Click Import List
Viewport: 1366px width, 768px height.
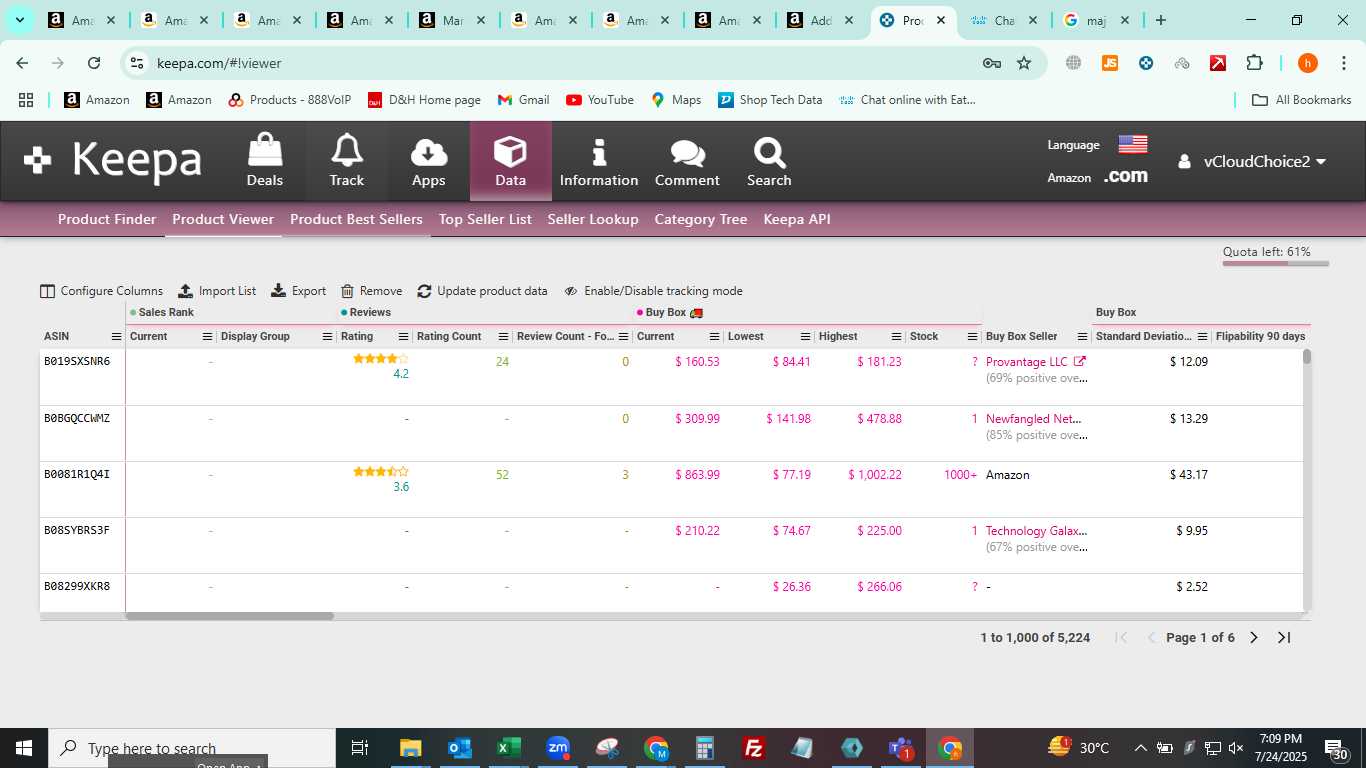tap(217, 291)
